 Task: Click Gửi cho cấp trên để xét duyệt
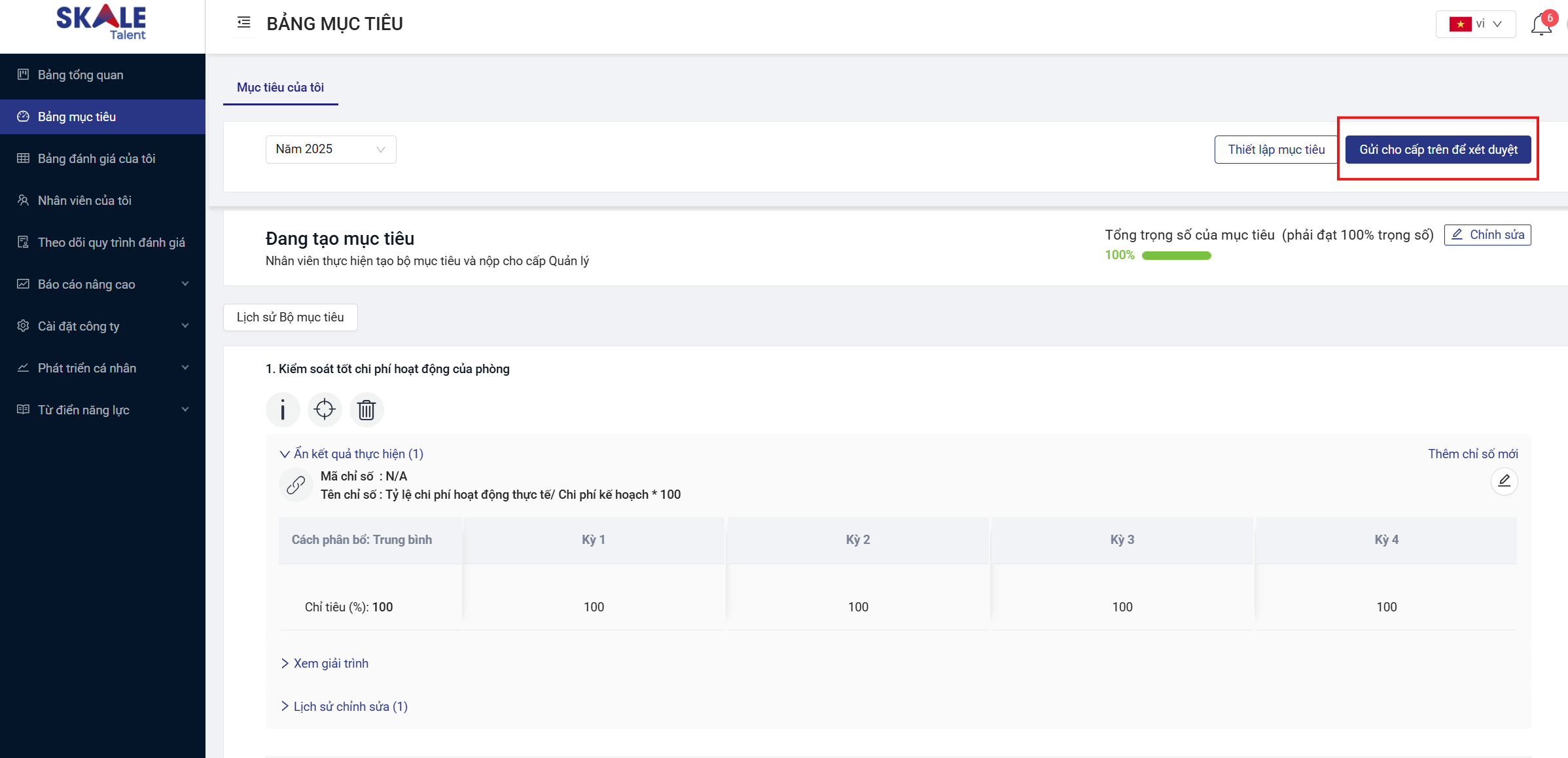point(1438,149)
